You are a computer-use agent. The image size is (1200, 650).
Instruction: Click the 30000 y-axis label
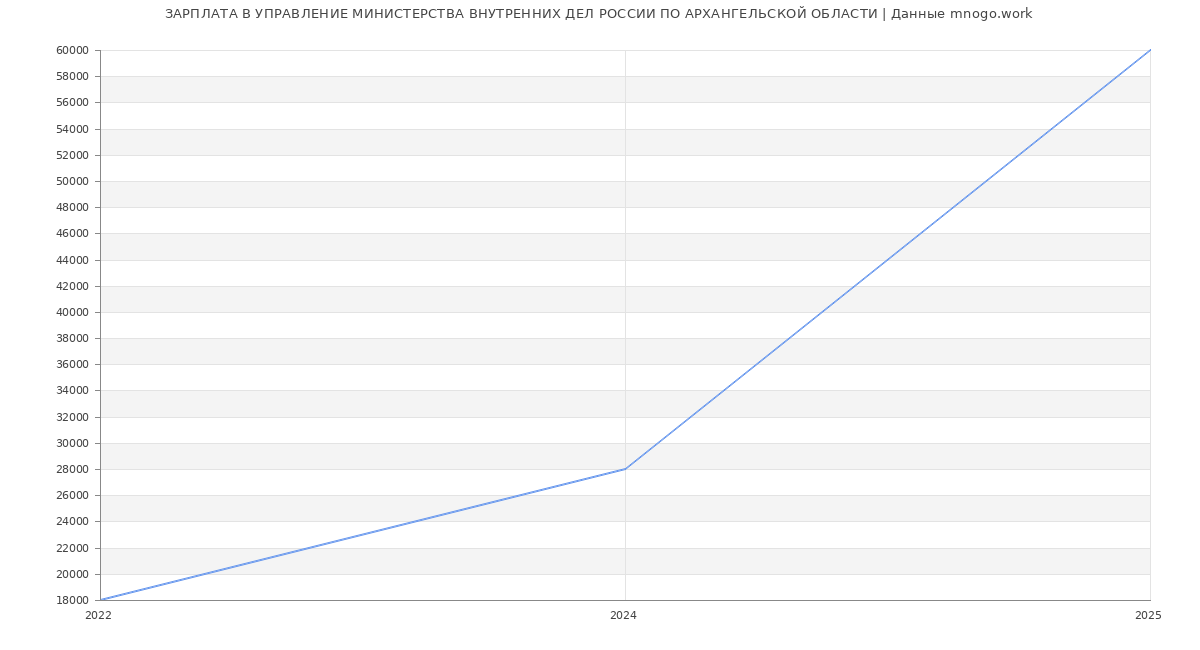coord(72,444)
